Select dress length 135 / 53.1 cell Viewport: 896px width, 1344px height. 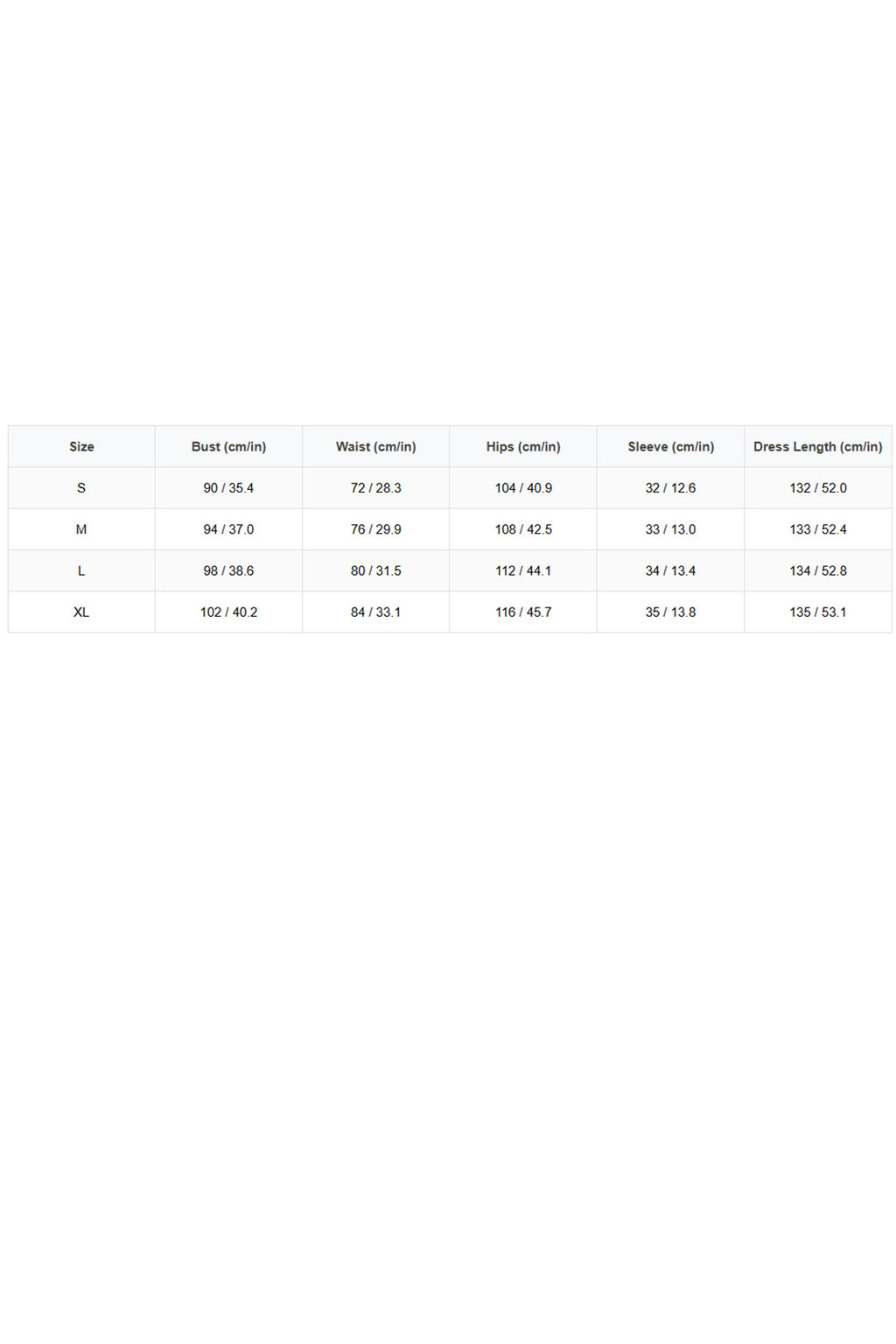[x=818, y=612]
